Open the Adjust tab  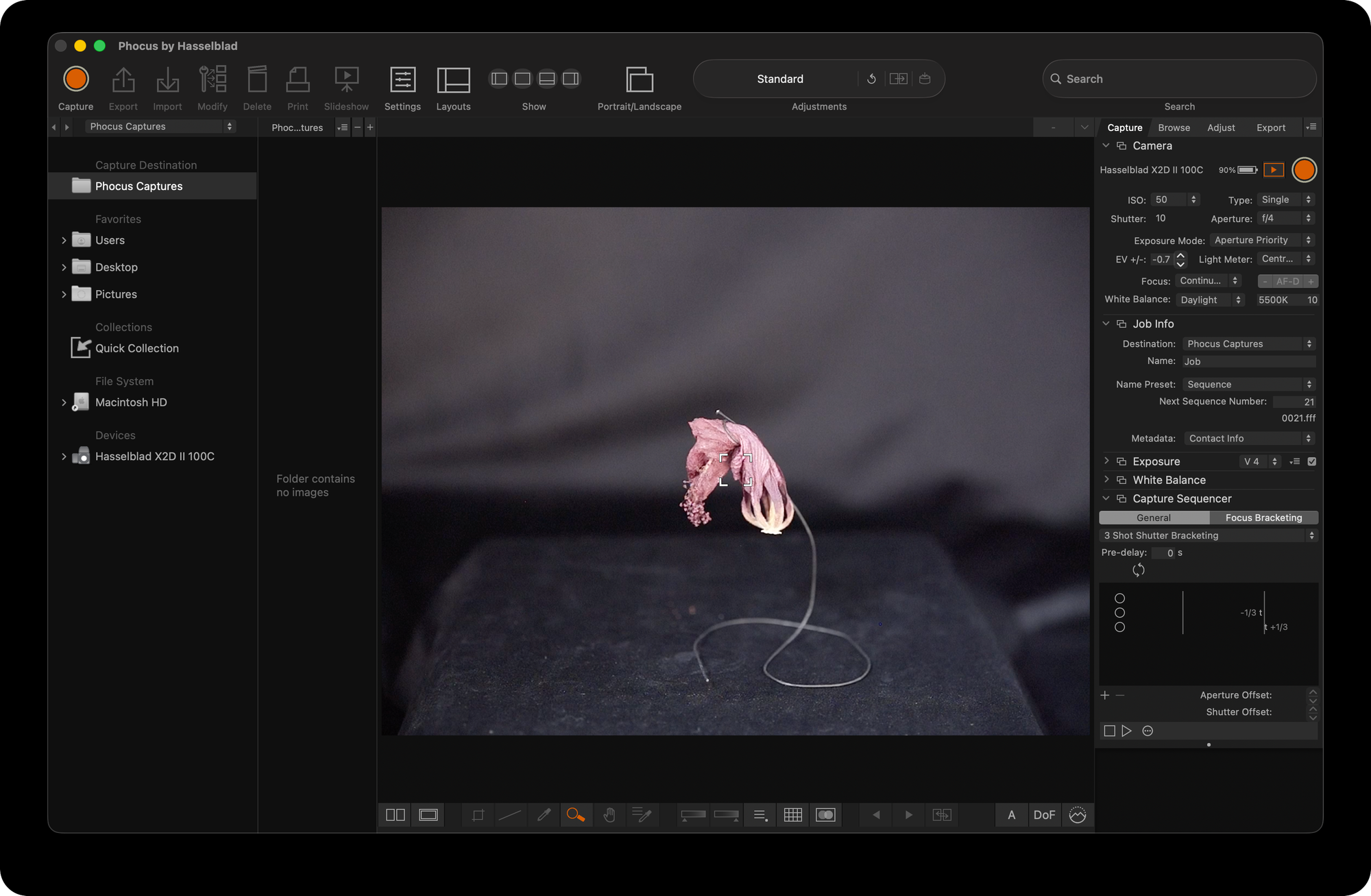[1221, 128]
